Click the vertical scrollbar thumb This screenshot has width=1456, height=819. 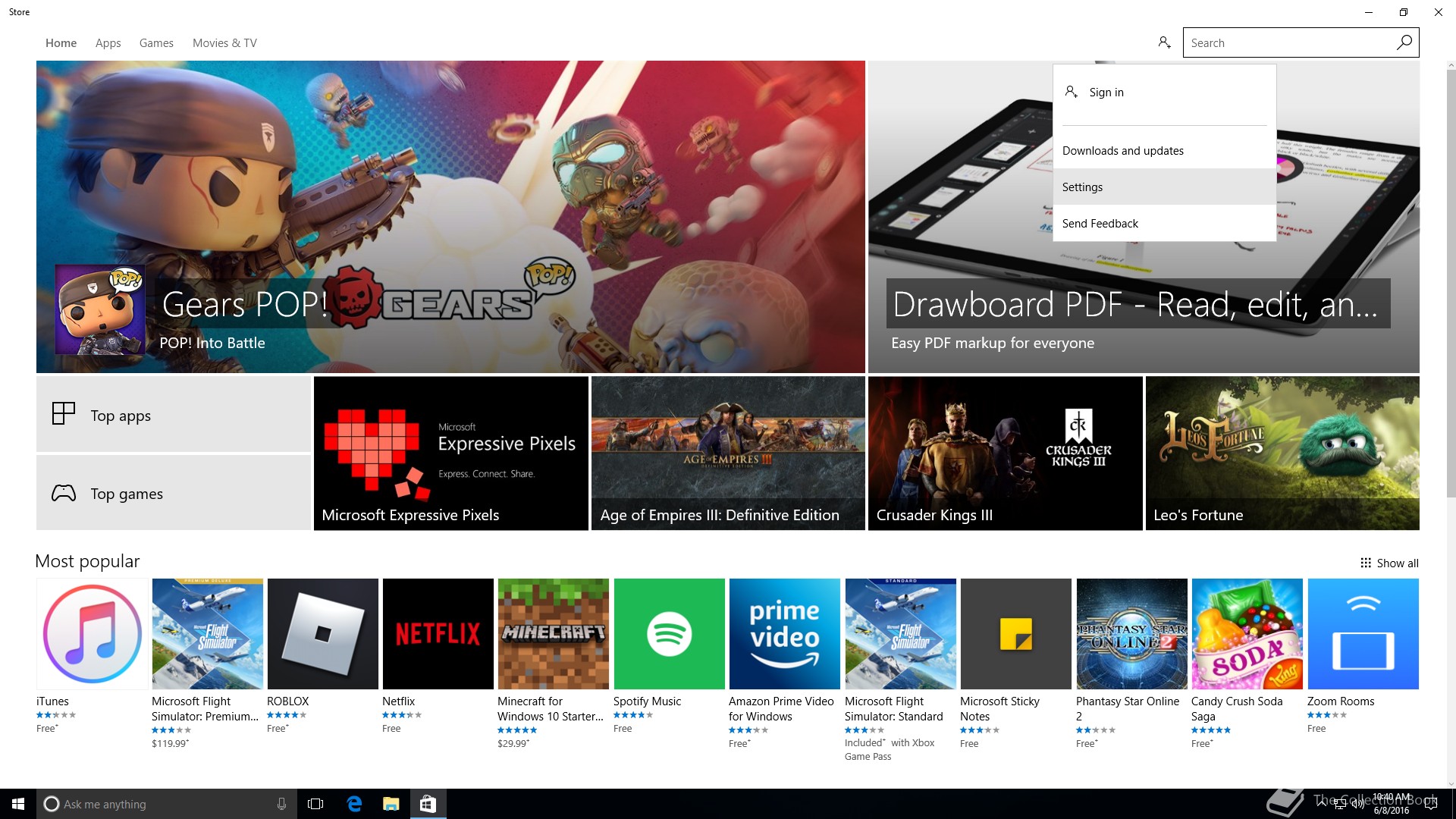pos(1451,284)
